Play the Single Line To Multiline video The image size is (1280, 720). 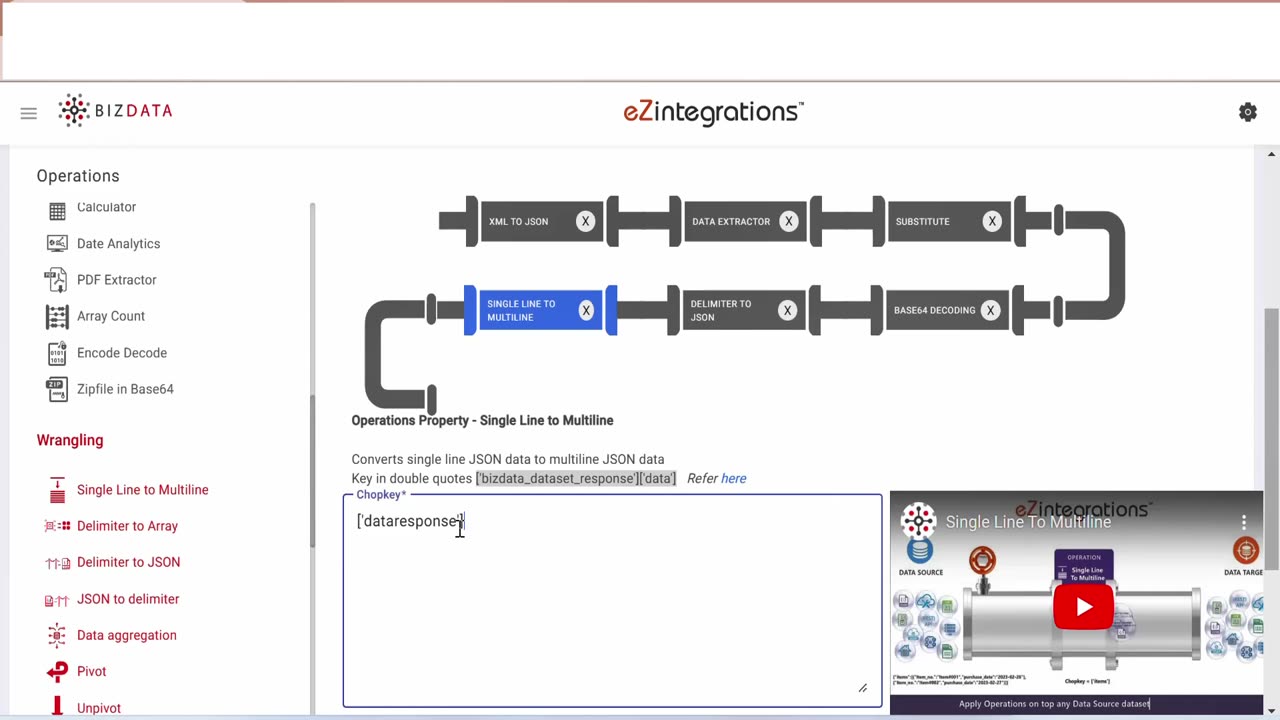tap(1083, 607)
